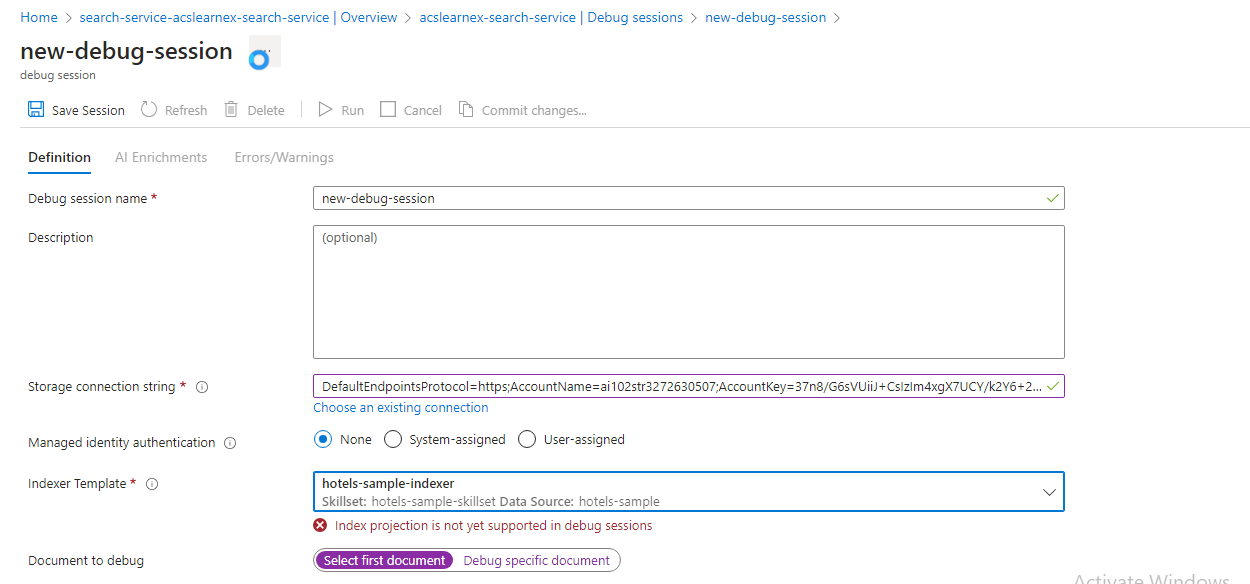Select the None authentication radio button
This screenshot has height=584, width=1250.
[323, 438]
